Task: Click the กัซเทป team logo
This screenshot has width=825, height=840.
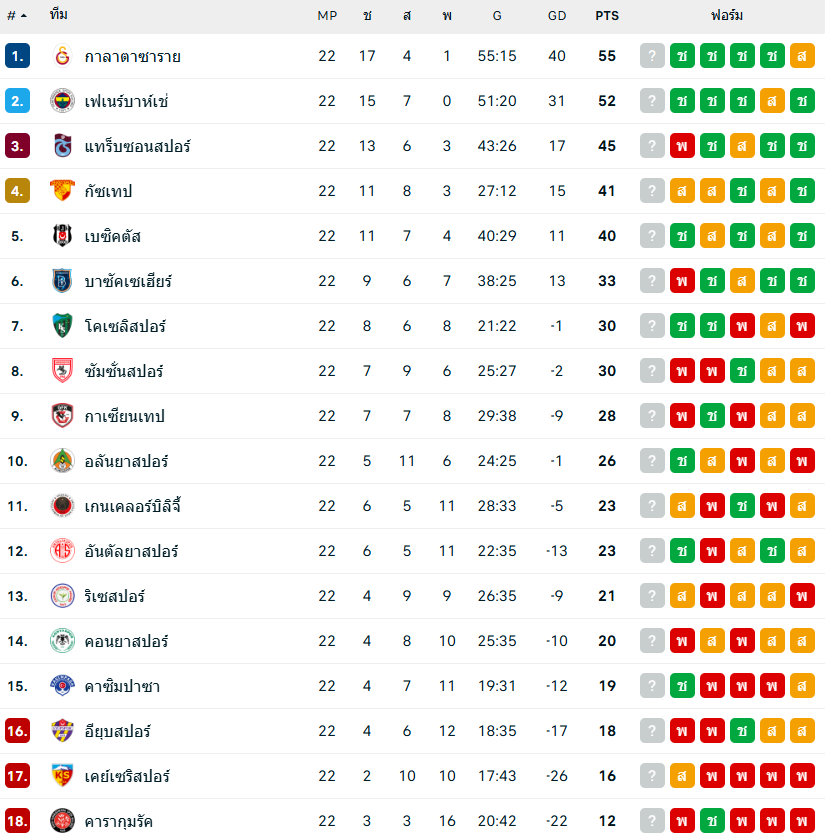Action: 62,191
